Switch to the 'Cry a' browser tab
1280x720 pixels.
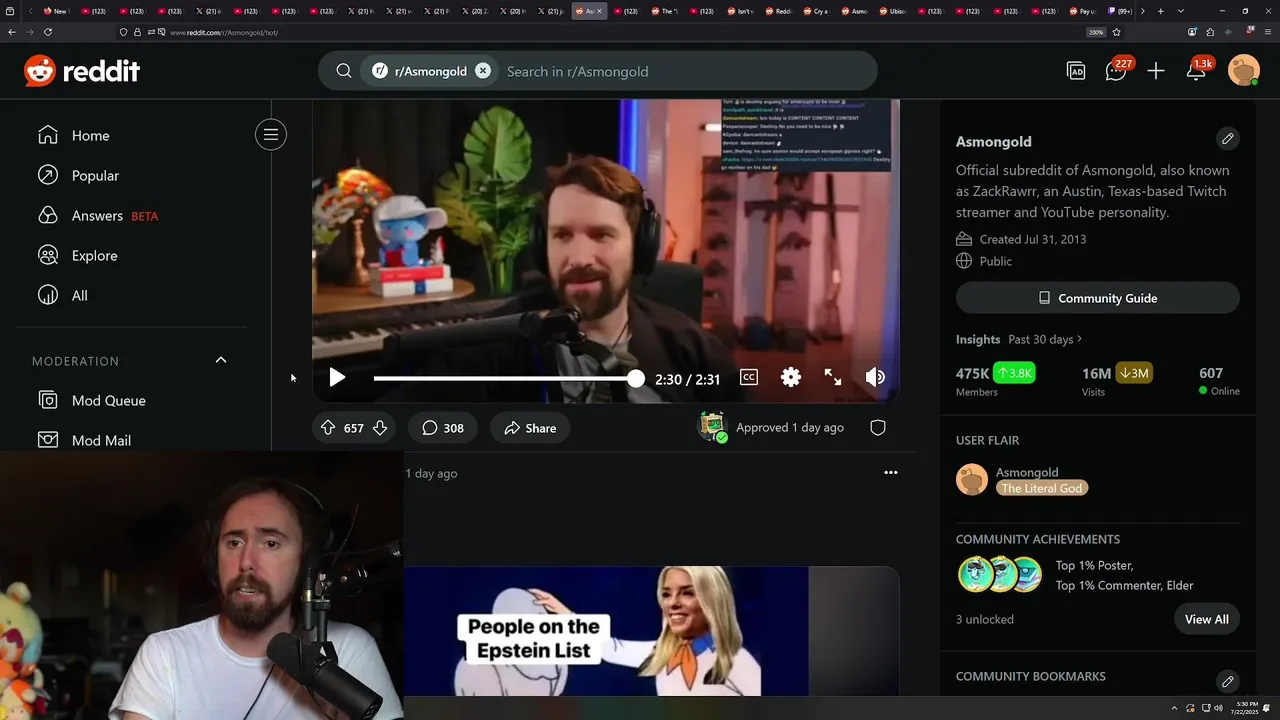[x=816, y=11]
